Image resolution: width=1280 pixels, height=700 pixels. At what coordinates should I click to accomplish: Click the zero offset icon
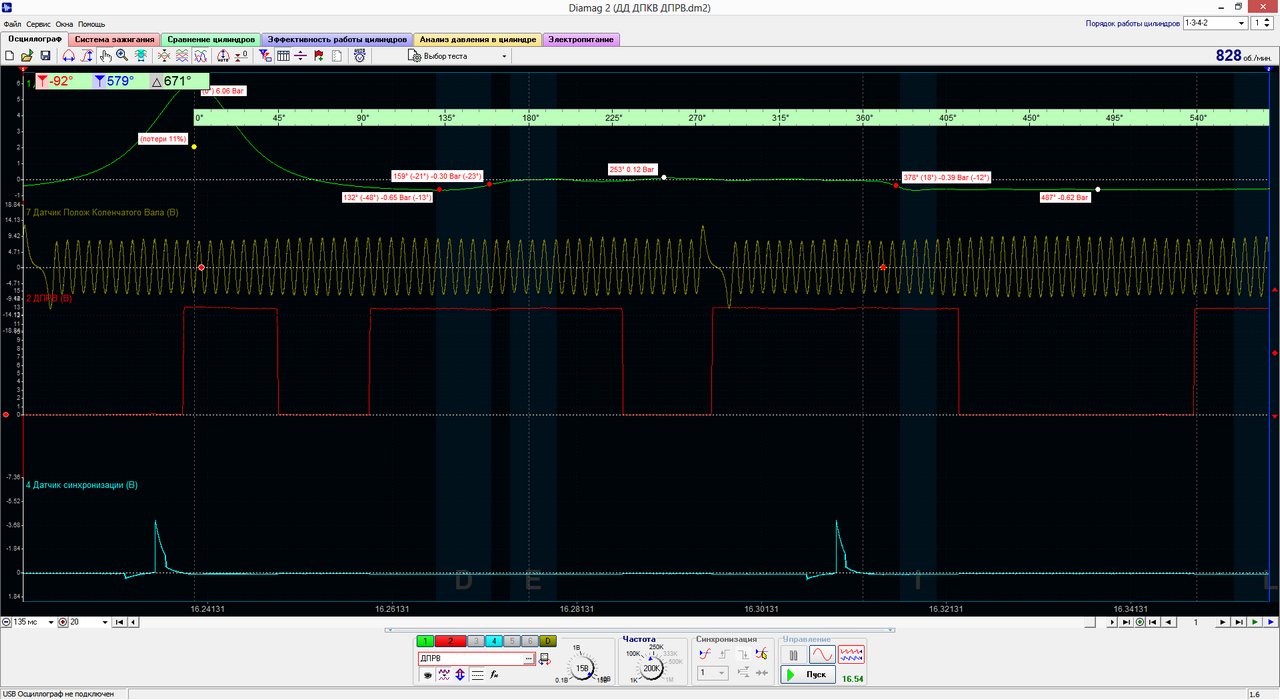pos(241,56)
